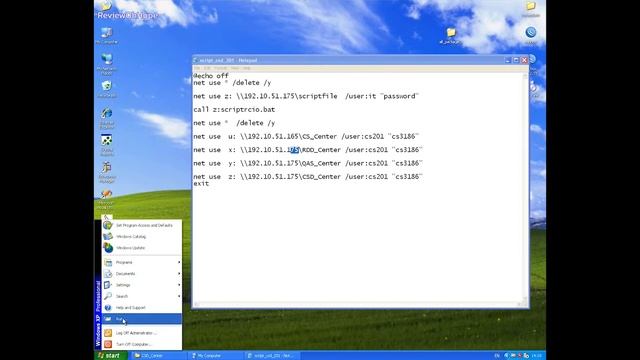Open the Recycle Bin desktop icon

(x=107, y=89)
